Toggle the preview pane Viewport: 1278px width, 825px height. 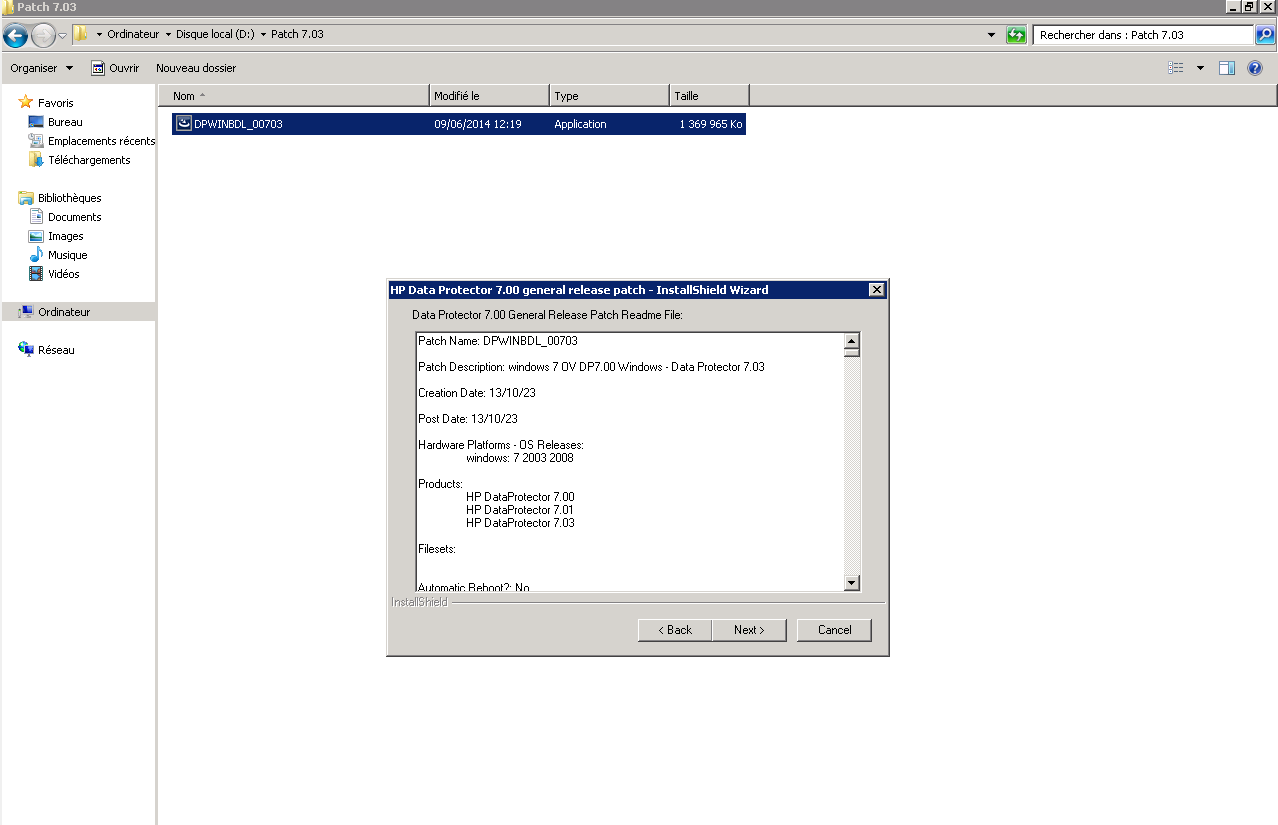(1227, 67)
